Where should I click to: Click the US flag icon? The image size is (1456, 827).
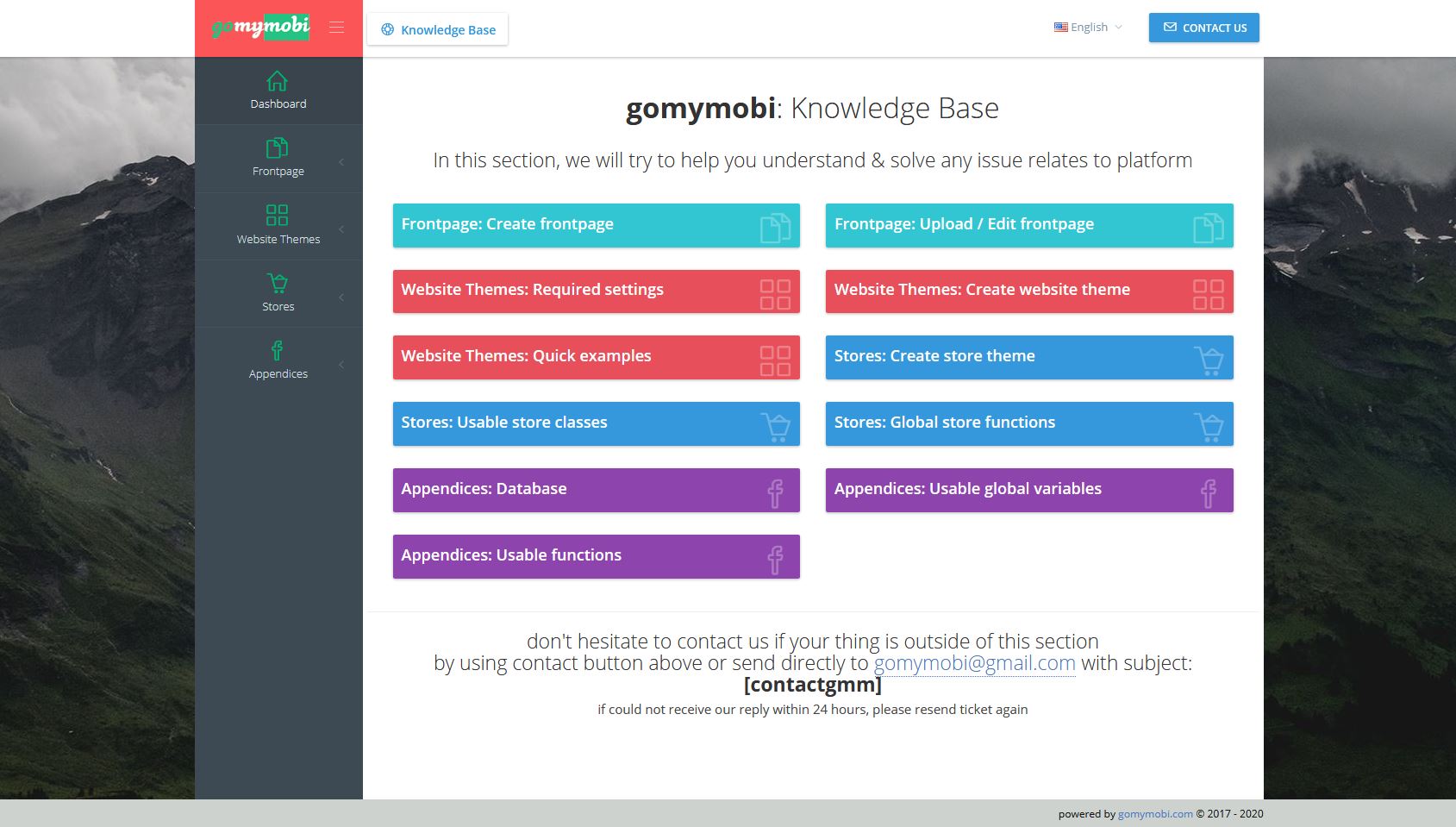coord(1061,28)
